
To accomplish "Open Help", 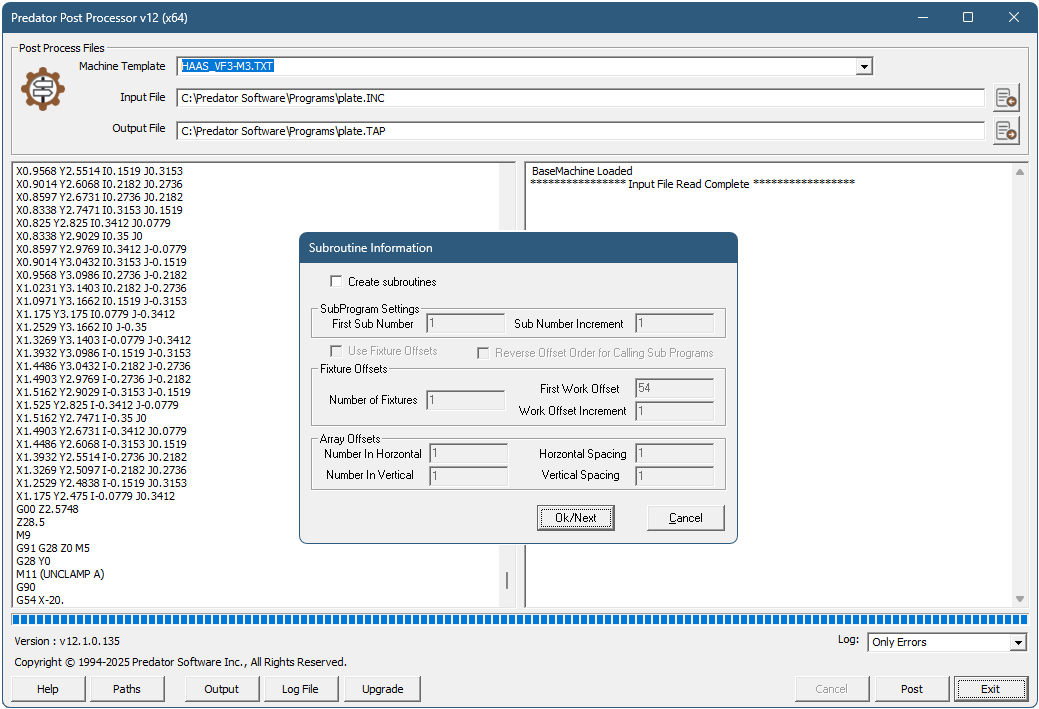I will coord(48,689).
